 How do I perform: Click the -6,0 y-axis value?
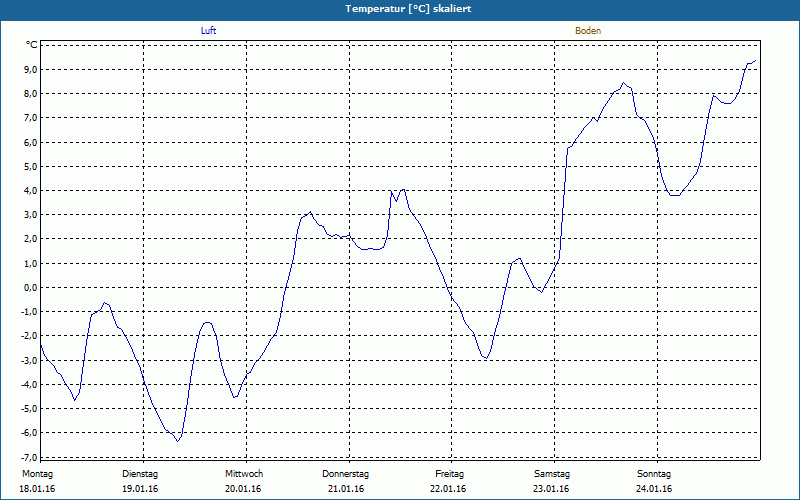[x=28, y=433]
